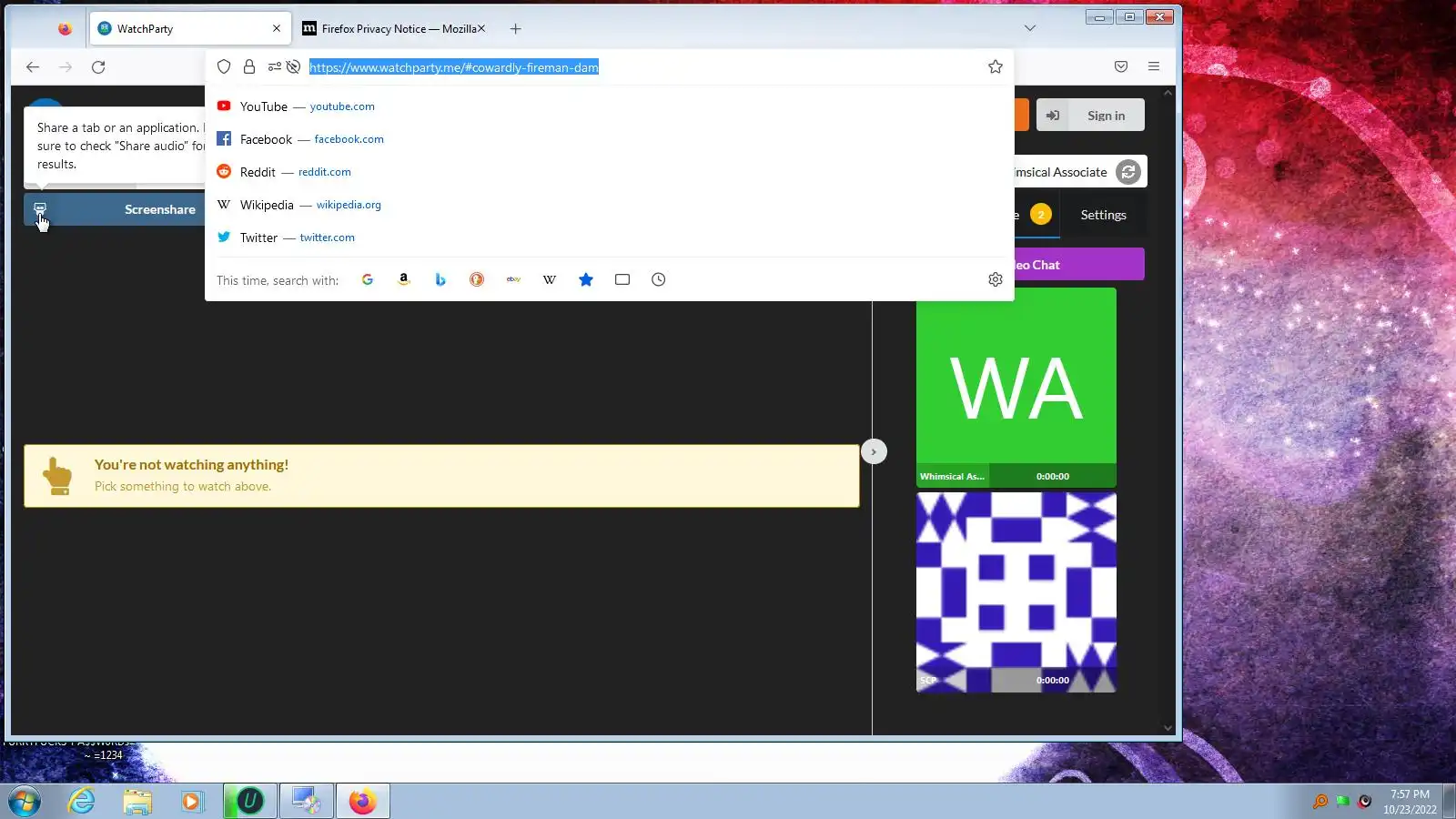Choose the Facebook suggestion

point(610,139)
